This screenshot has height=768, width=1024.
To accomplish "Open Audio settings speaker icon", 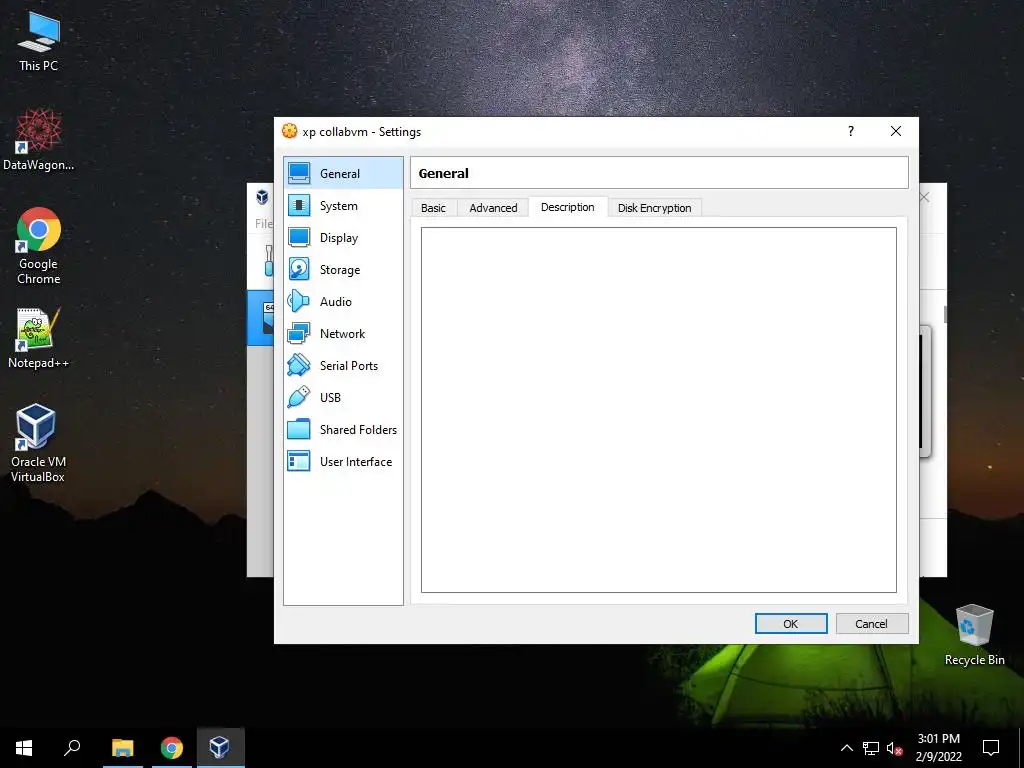I will point(299,301).
